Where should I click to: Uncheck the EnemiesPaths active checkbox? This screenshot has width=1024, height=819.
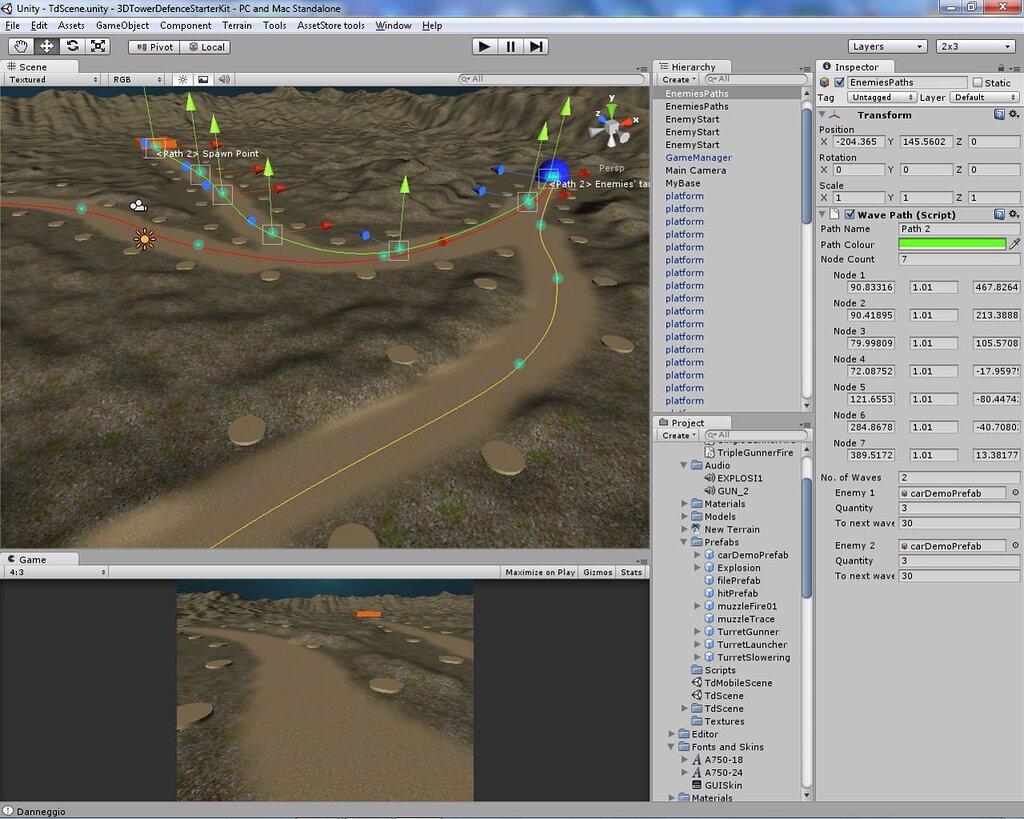[839, 83]
